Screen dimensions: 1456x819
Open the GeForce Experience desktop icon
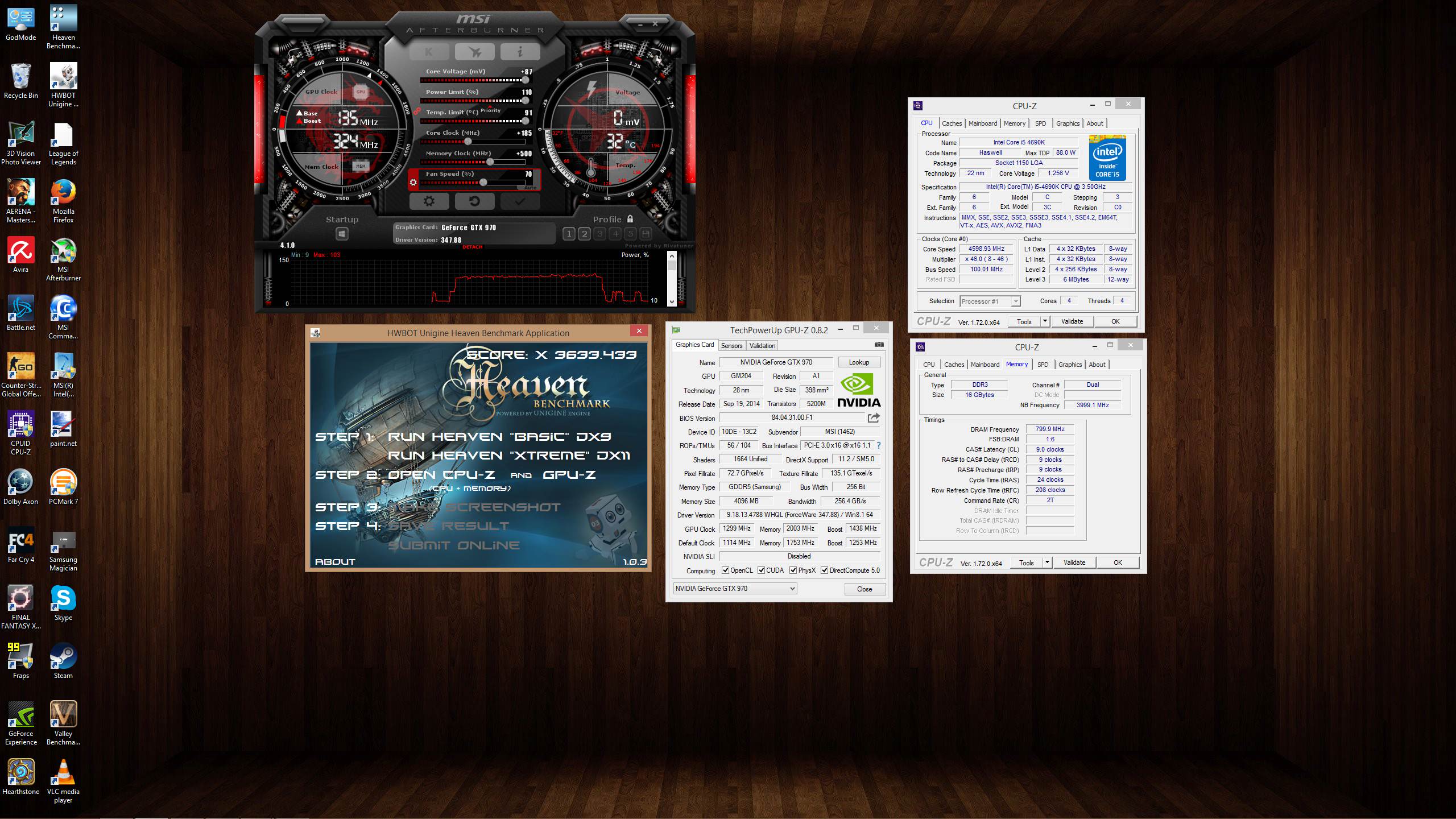21,723
